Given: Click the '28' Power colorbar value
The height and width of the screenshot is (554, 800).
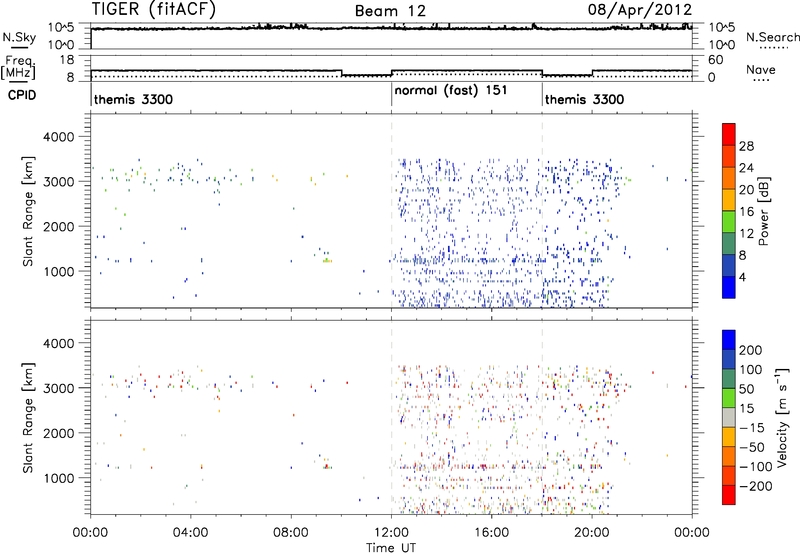Looking at the screenshot, I should point(746,146).
